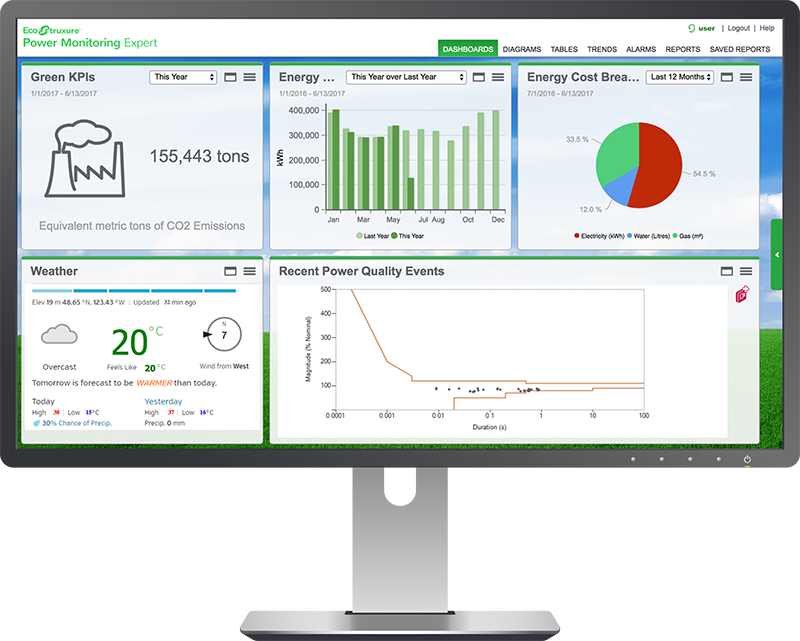Open the Alarms tab
This screenshot has width=800, height=641.
tap(641, 49)
